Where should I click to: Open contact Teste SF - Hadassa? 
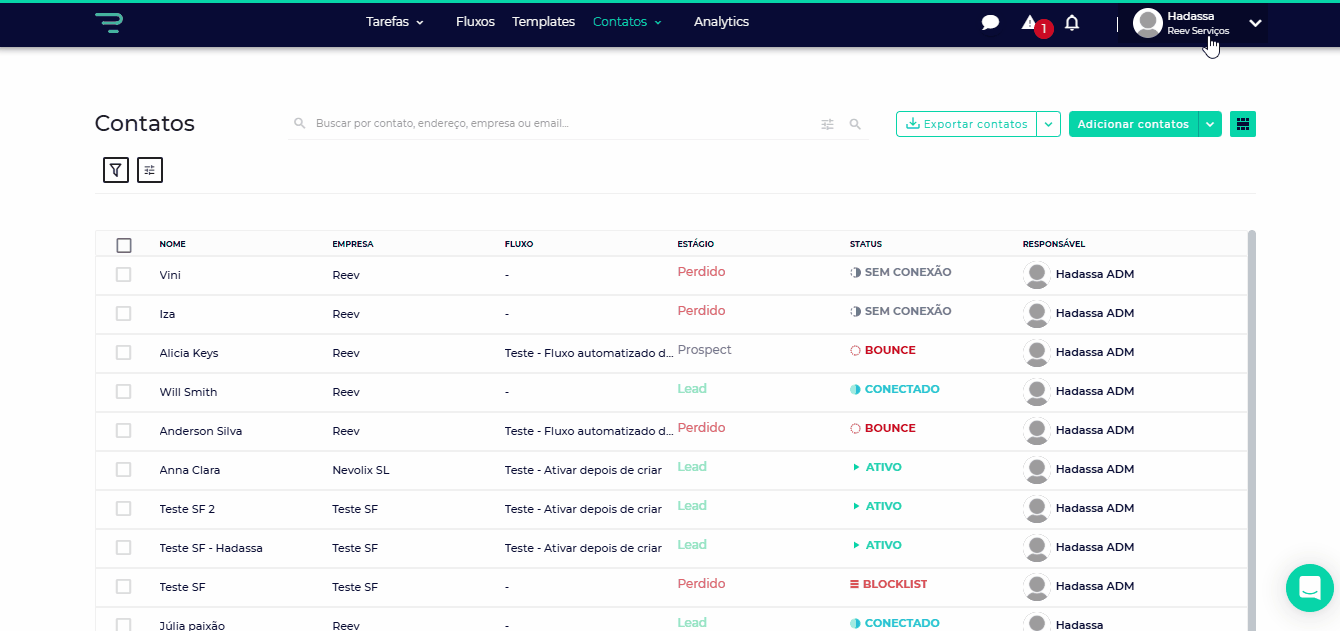211,548
